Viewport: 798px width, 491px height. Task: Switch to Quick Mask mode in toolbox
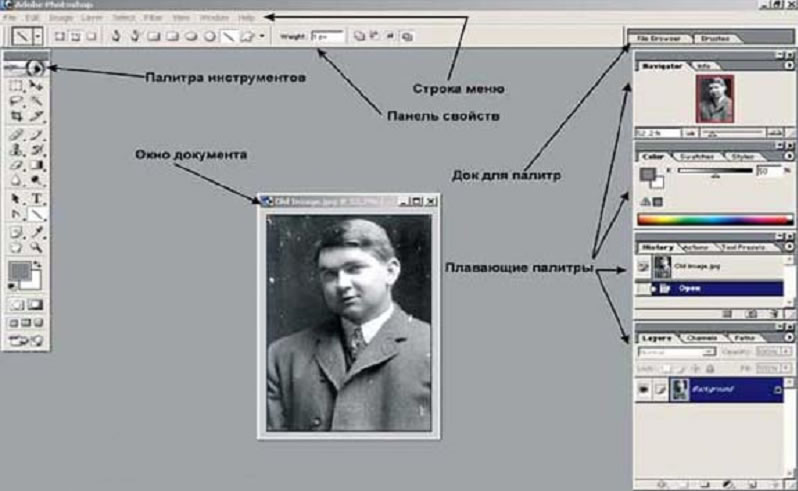tap(35, 305)
